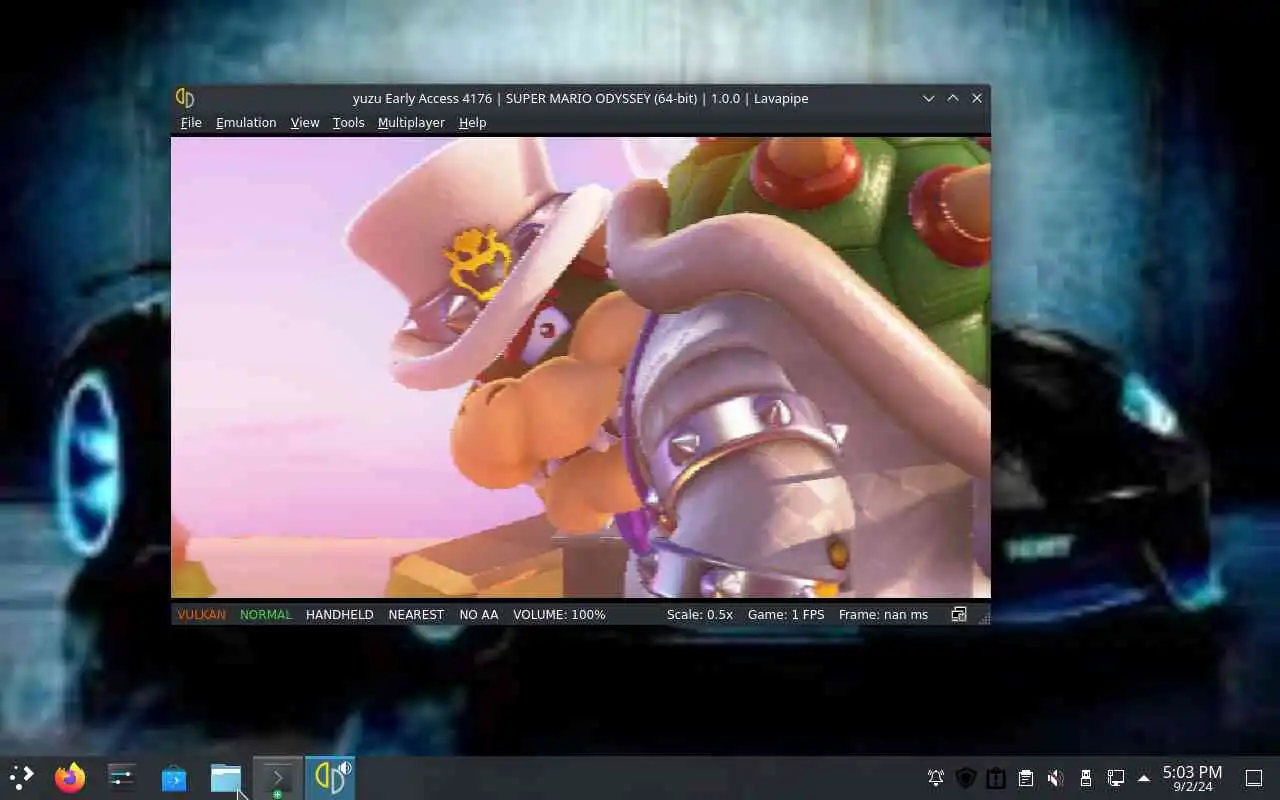Mute yuzu audio via taskbar speaker badge
Viewport: 1280px width, 800px height.
tap(344, 768)
